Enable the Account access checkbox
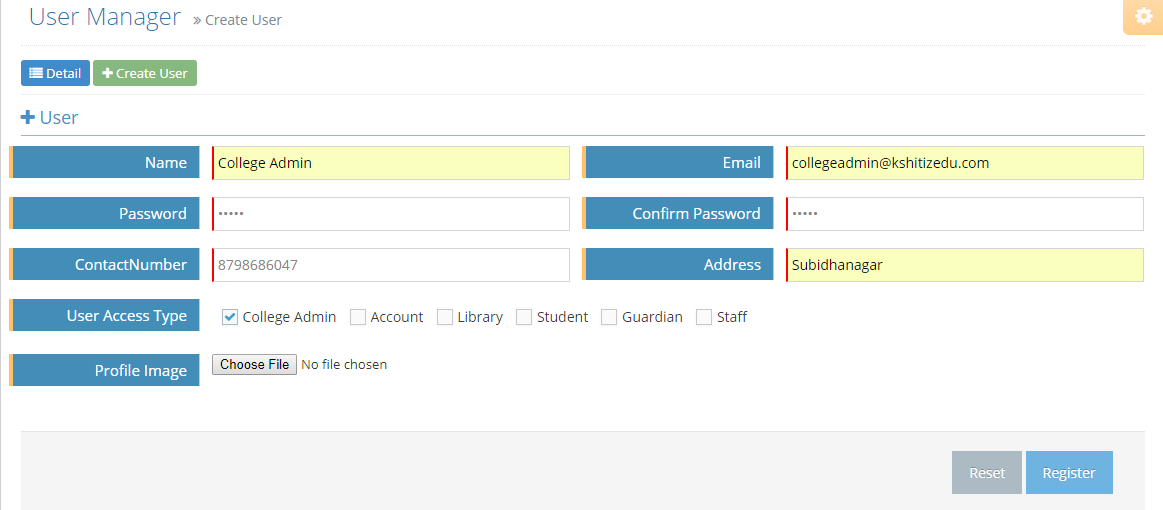Viewport: 1163px width, 510px height. tap(358, 317)
